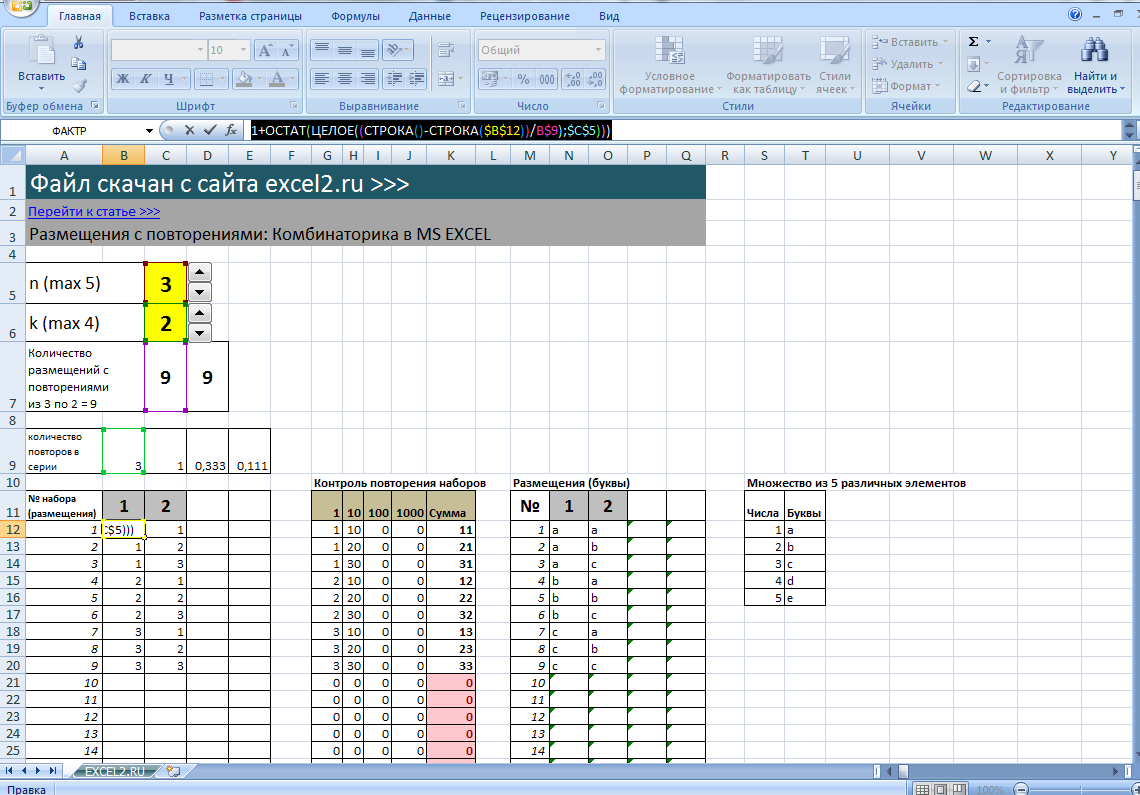This screenshot has height=795, width=1140.
Task: Increase n with spinner up arrow
Action: 200,273
